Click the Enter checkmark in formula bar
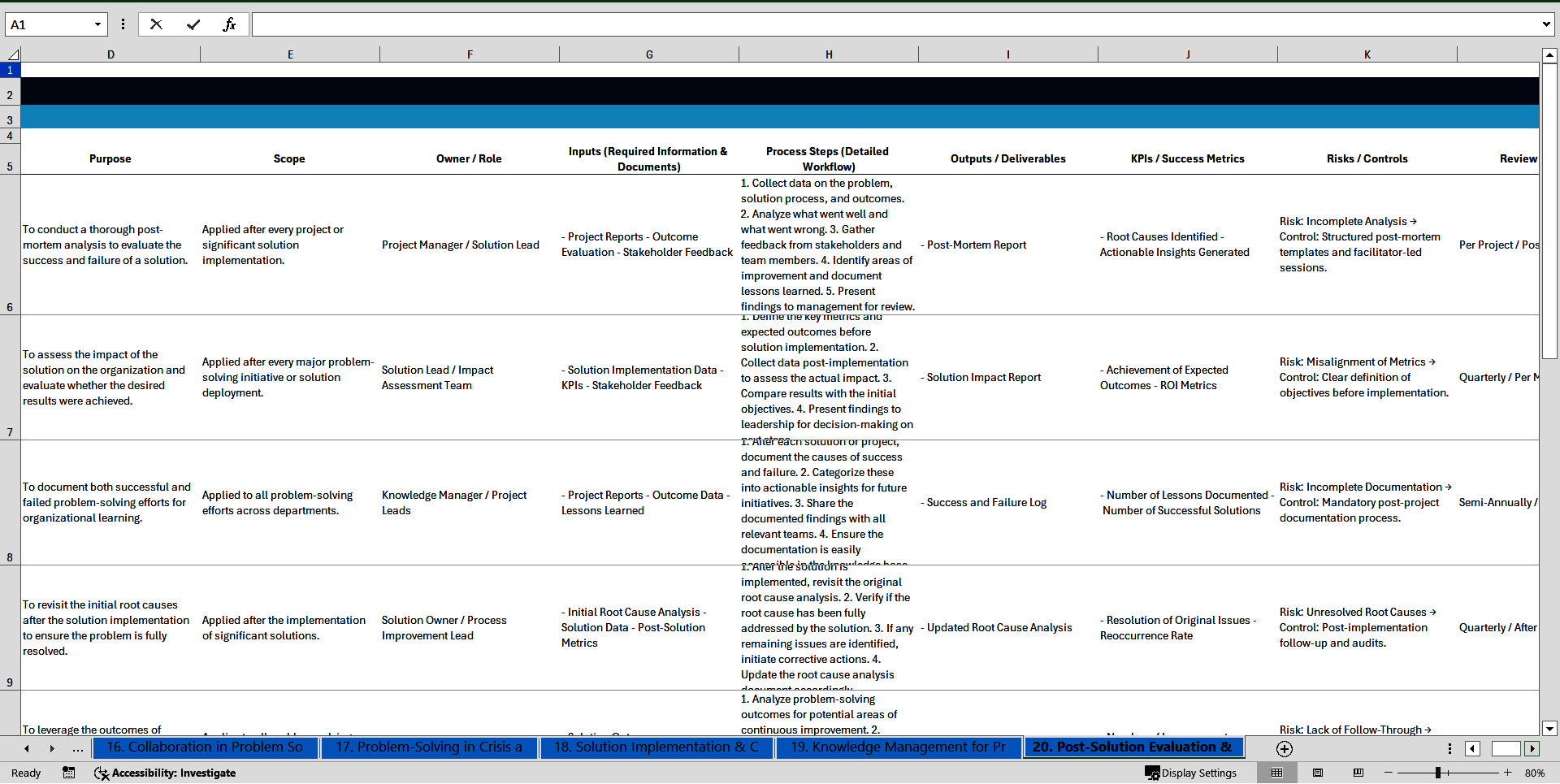This screenshot has width=1560, height=784. [x=193, y=24]
